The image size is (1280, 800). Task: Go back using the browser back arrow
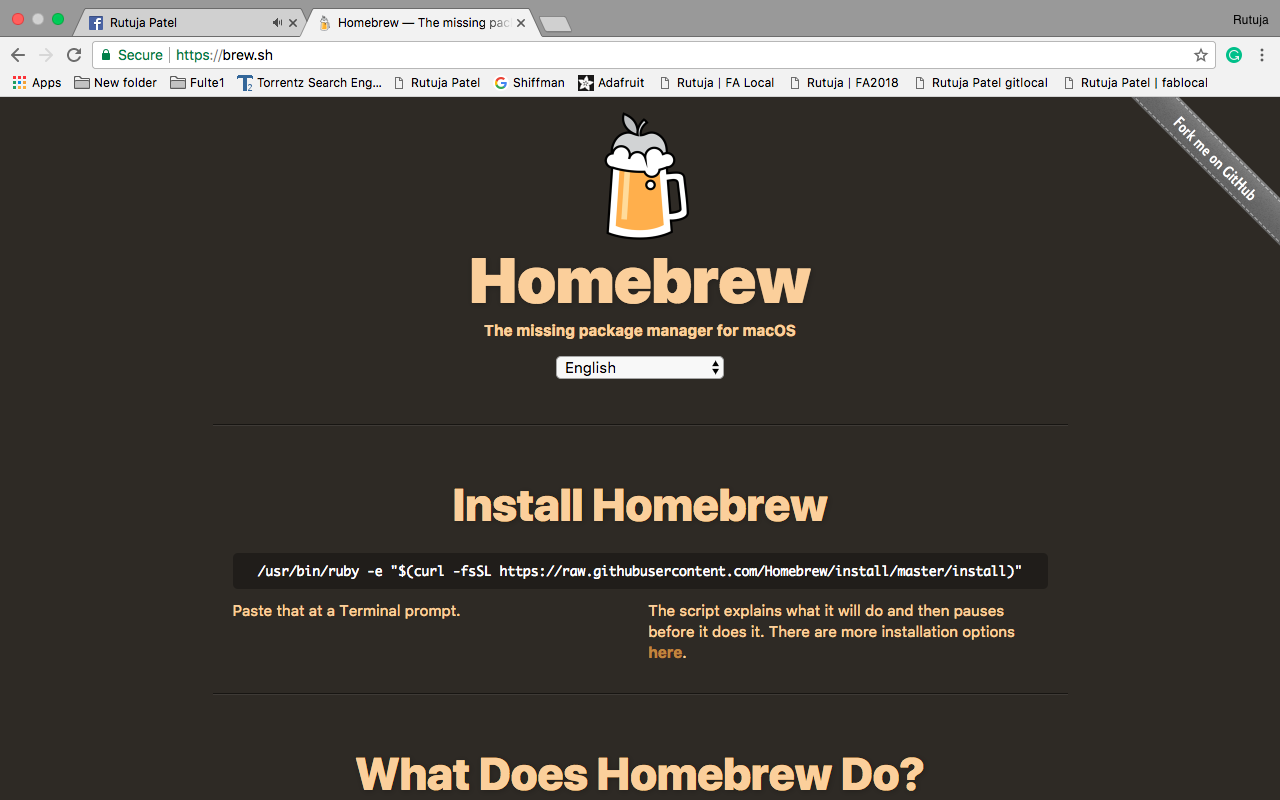pyautogui.click(x=18, y=55)
